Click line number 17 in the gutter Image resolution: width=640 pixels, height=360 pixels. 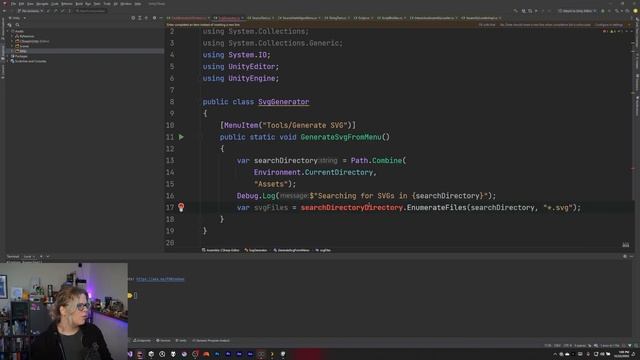[170, 207]
